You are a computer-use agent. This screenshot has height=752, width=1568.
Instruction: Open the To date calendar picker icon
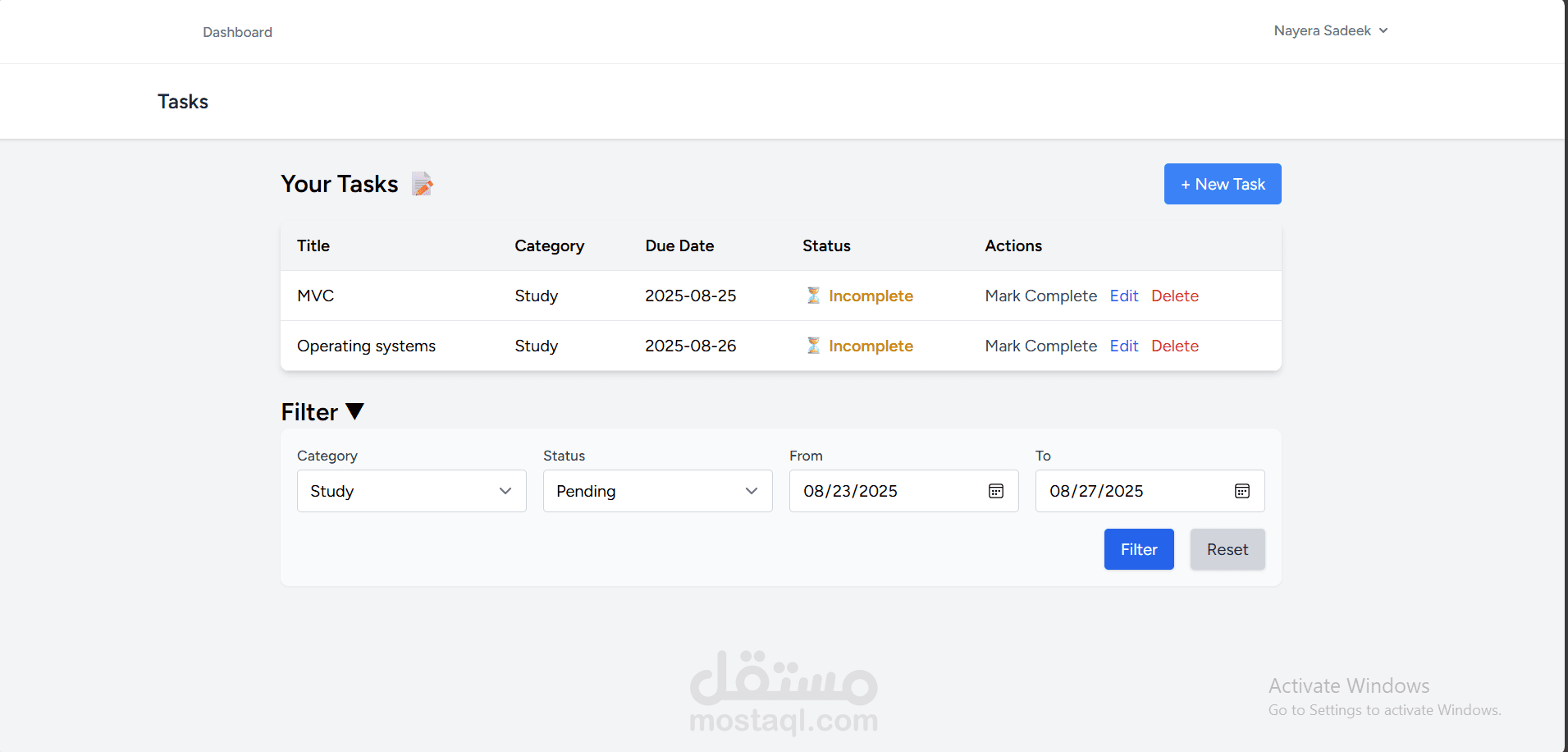[1241, 491]
